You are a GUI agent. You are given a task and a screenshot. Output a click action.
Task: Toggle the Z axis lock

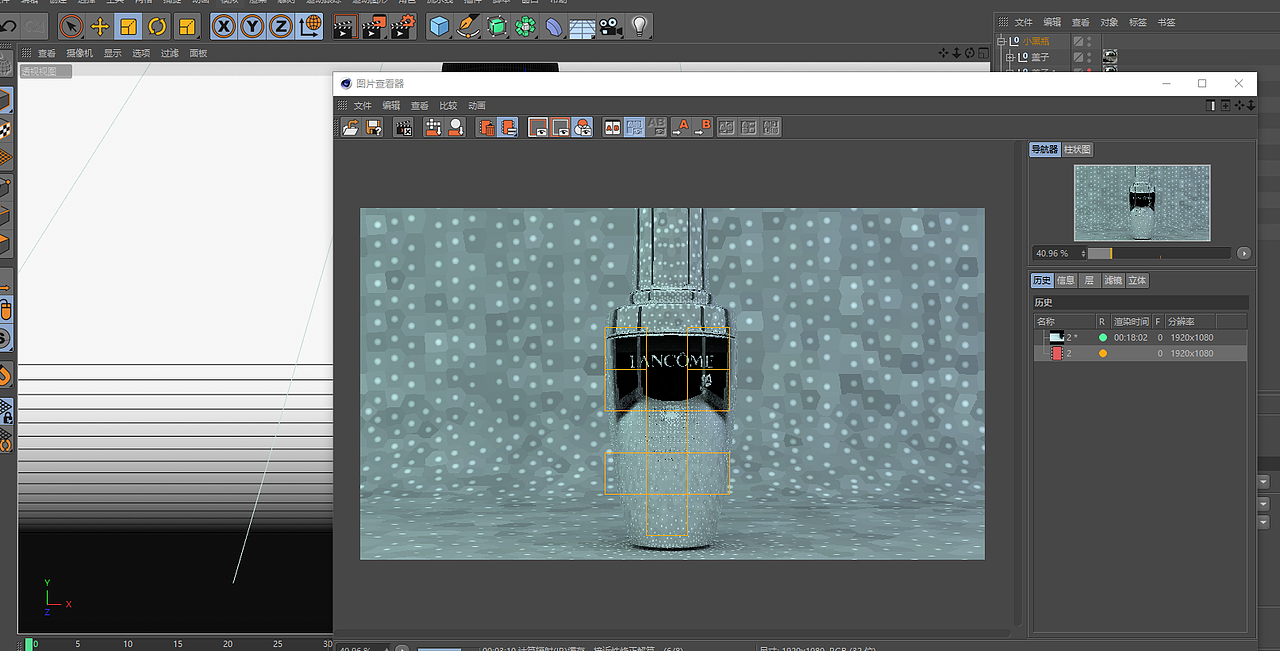(281, 26)
